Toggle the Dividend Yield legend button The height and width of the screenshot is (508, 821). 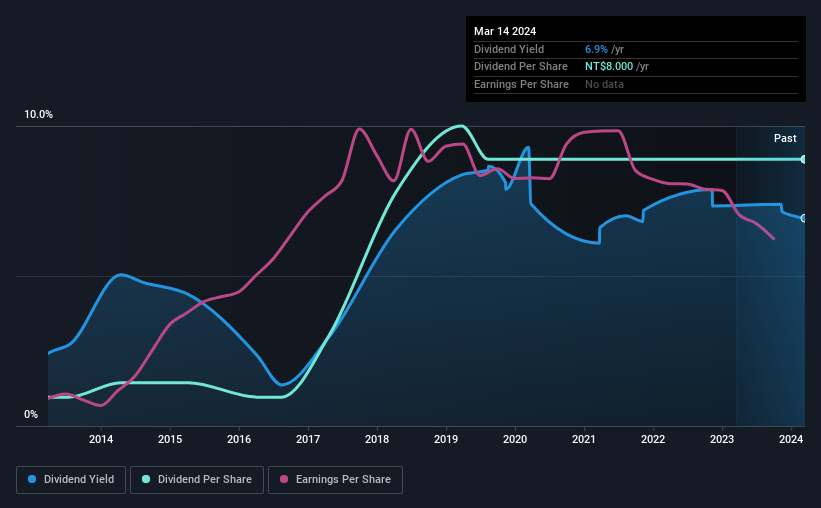[71, 480]
